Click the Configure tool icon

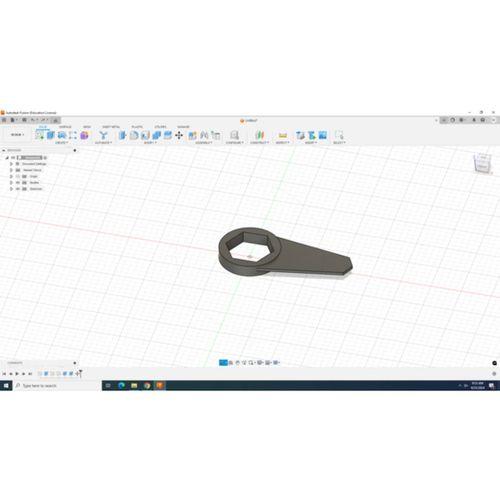[234, 135]
